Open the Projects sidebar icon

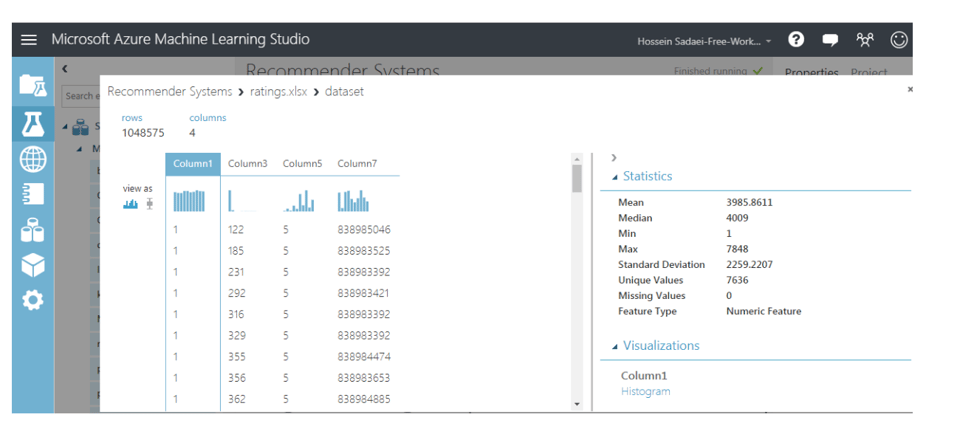point(33,86)
